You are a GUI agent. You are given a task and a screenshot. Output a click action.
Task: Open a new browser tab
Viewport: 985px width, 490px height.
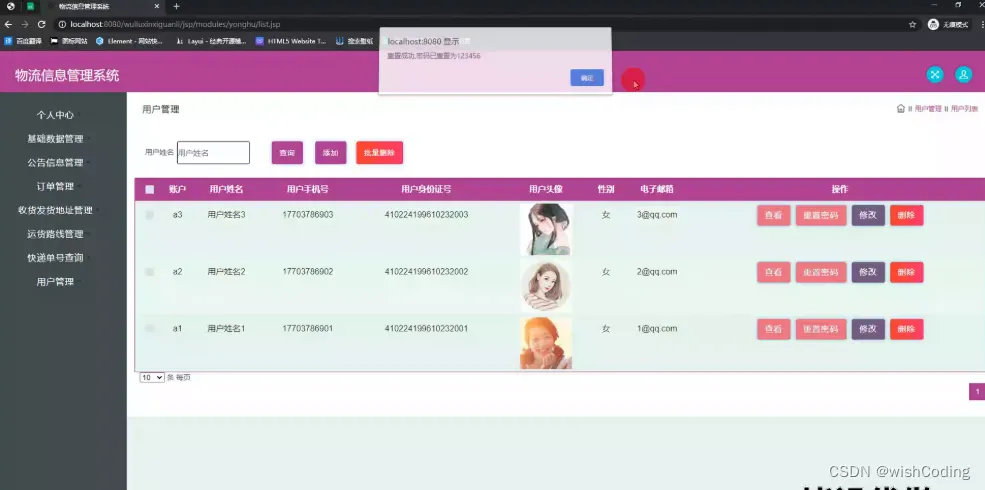[177, 6]
